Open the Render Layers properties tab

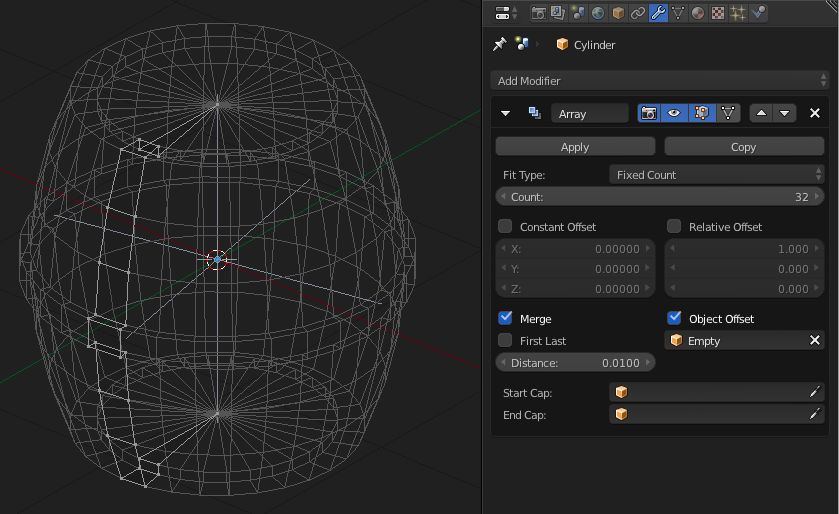[558, 13]
